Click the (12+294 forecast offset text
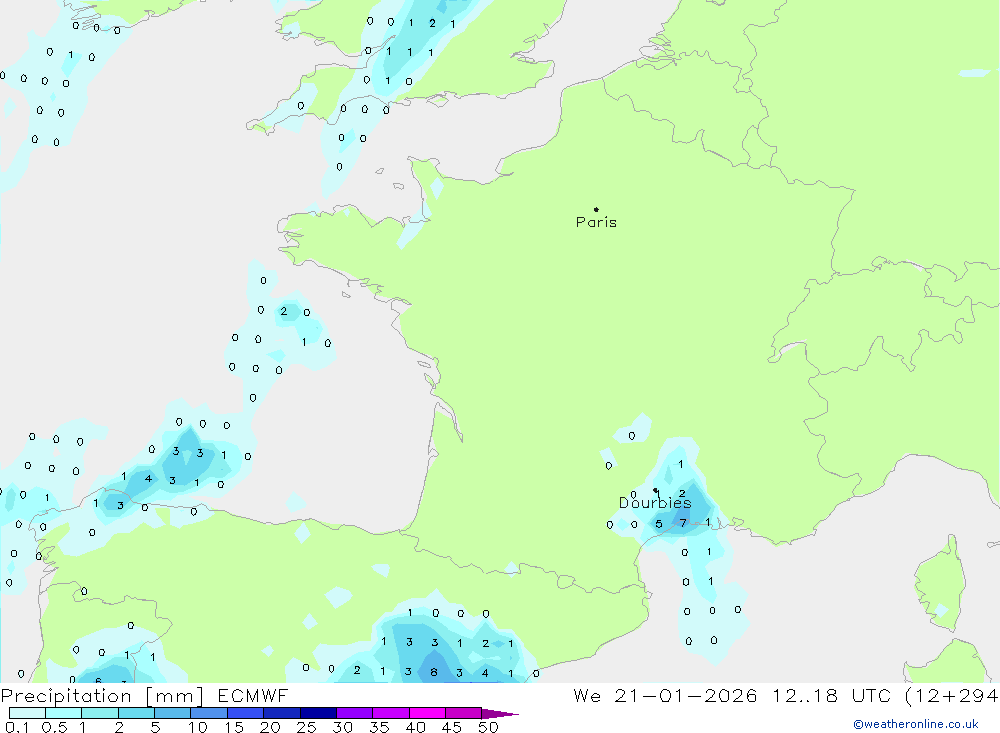This screenshot has height=733, width=1000. pos(951,695)
